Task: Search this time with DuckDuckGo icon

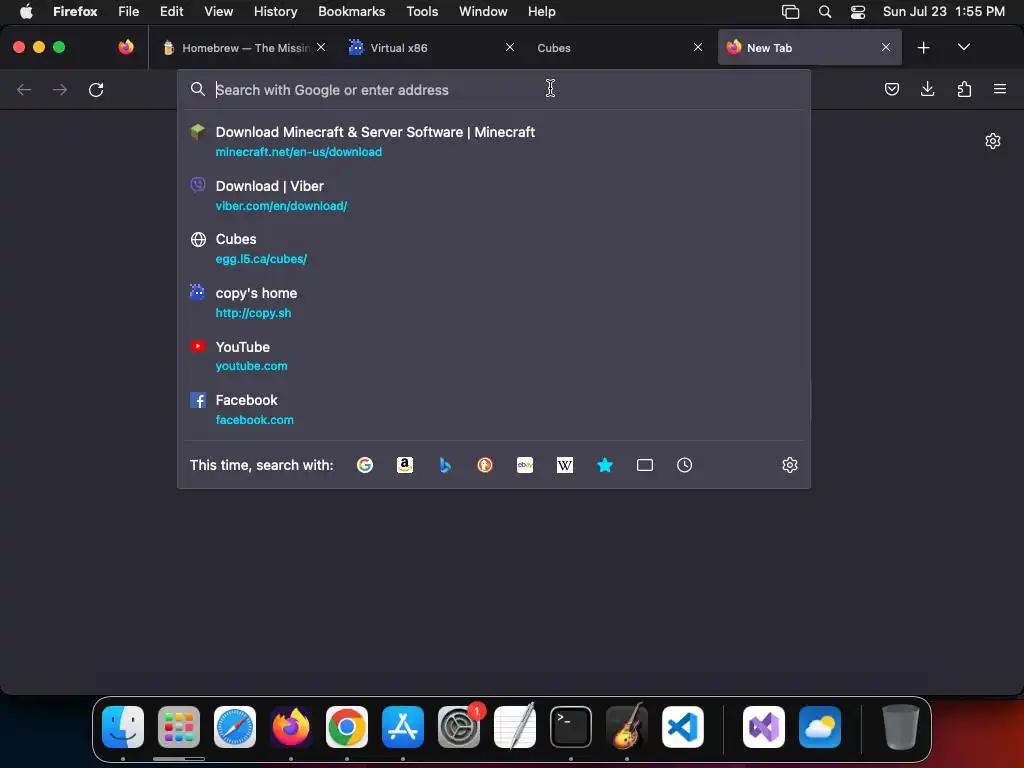Action: [x=485, y=465]
